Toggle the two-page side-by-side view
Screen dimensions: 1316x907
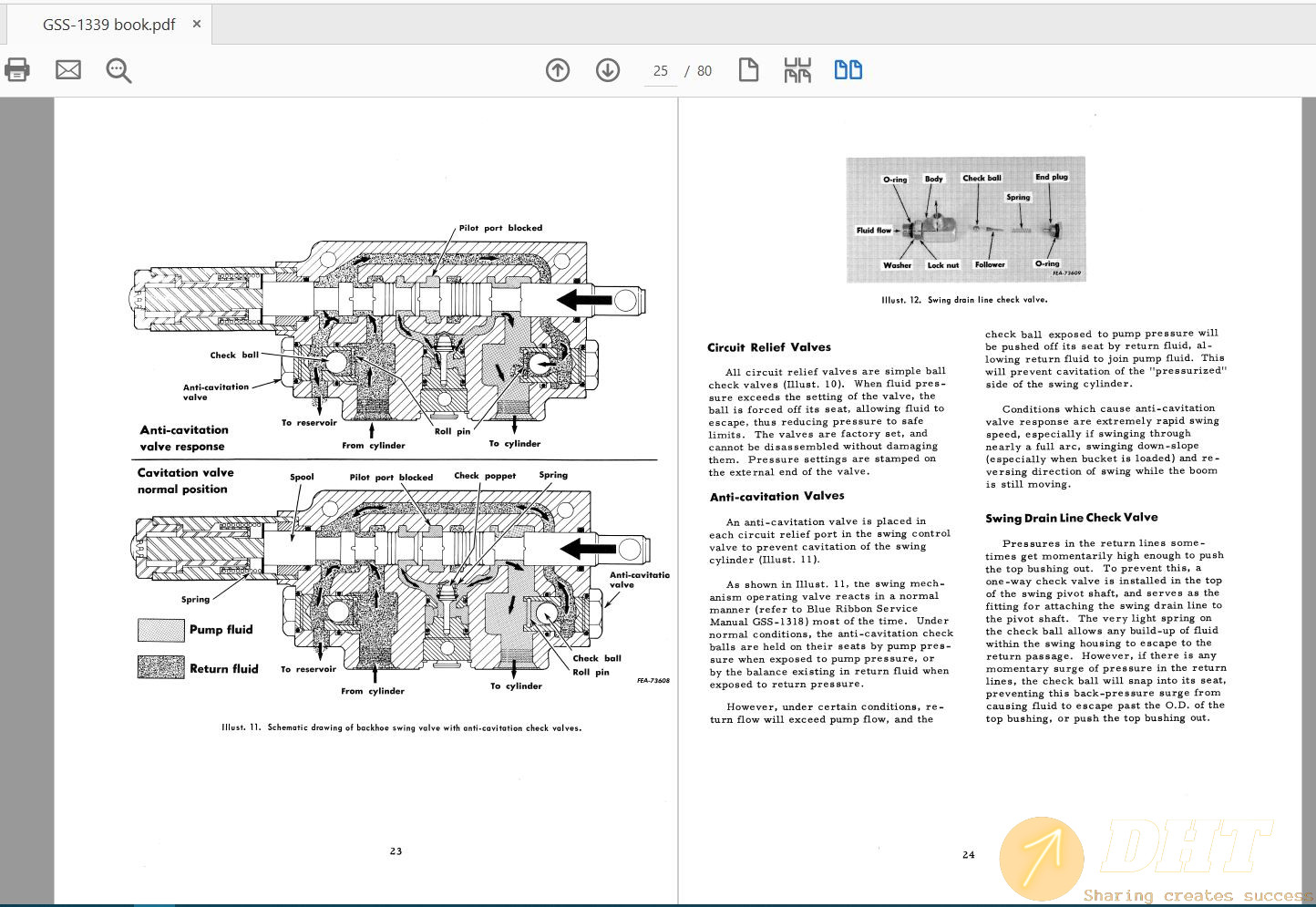coord(848,70)
